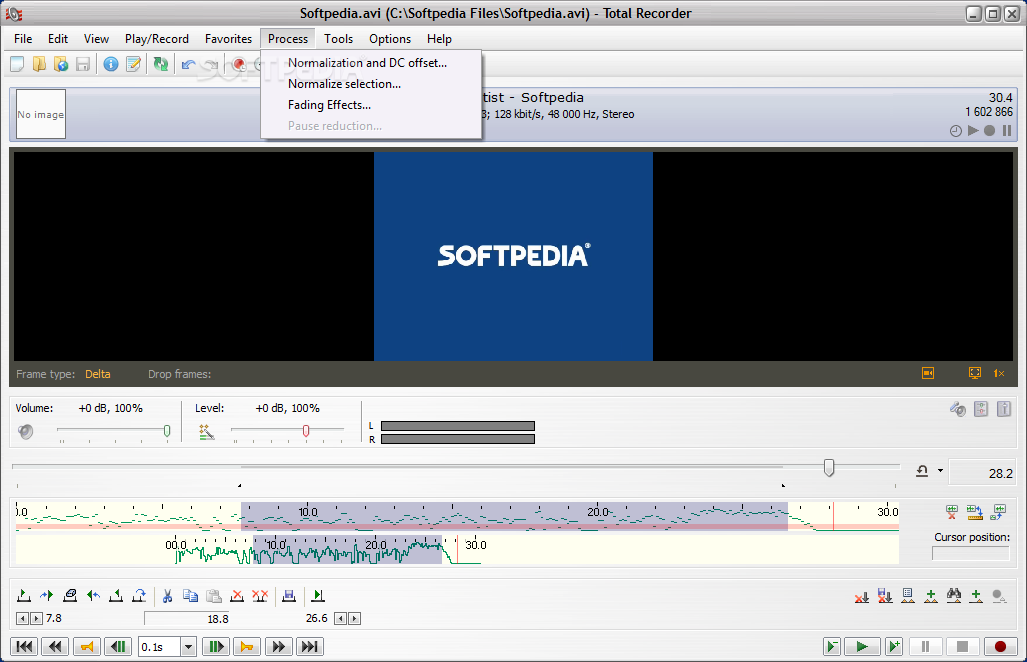Click the Fast forward double-arrow button
The height and width of the screenshot is (662, 1027).
coord(278,647)
